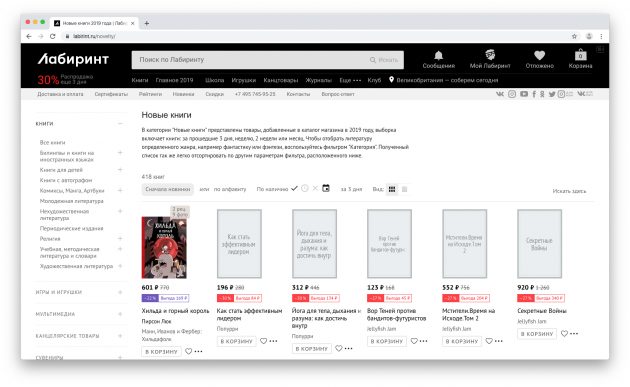Image resolution: width=630 pixels, height=387 pixels.
Task: Click the browser reload icon
Action: [53, 36]
